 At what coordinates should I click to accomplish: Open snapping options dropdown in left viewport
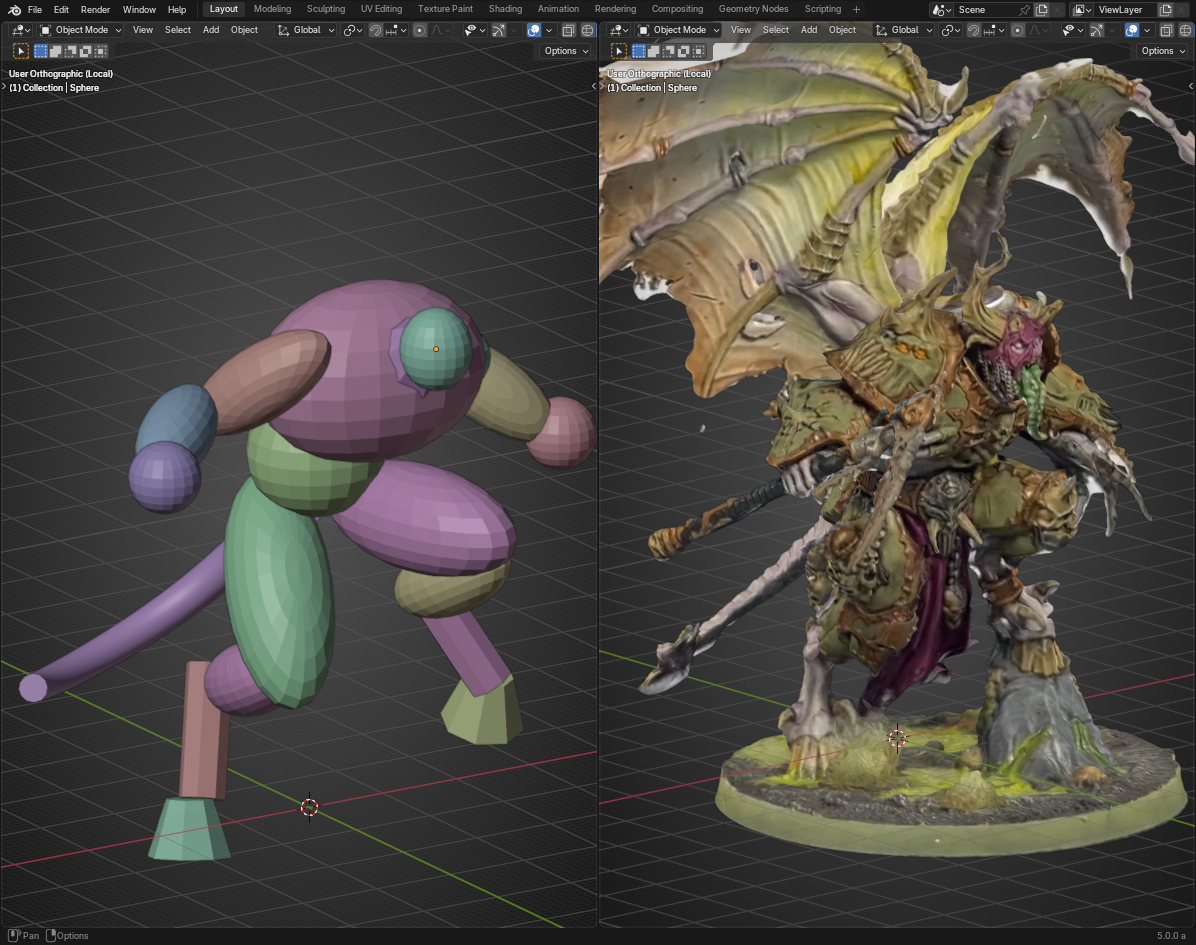(395, 30)
